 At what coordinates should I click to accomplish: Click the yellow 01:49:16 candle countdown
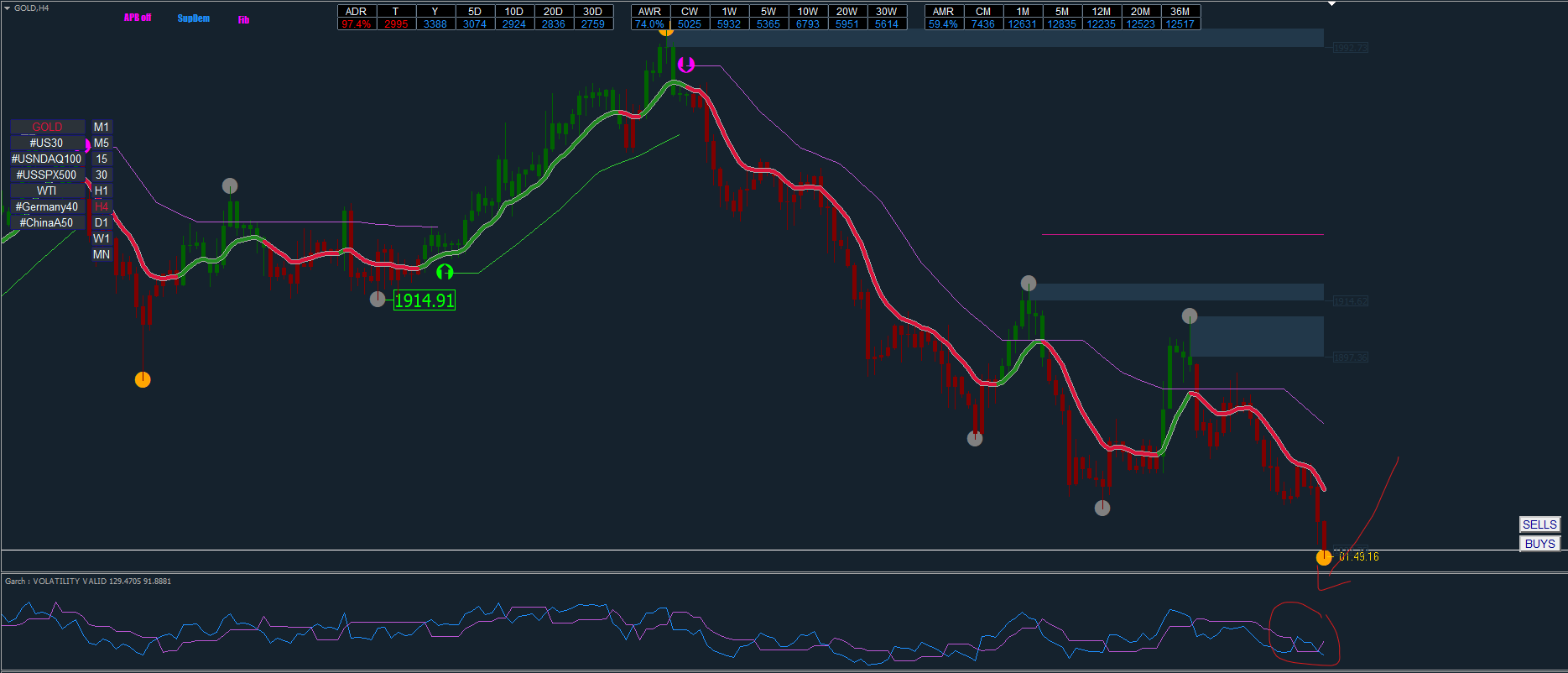tap(1359, 556)
